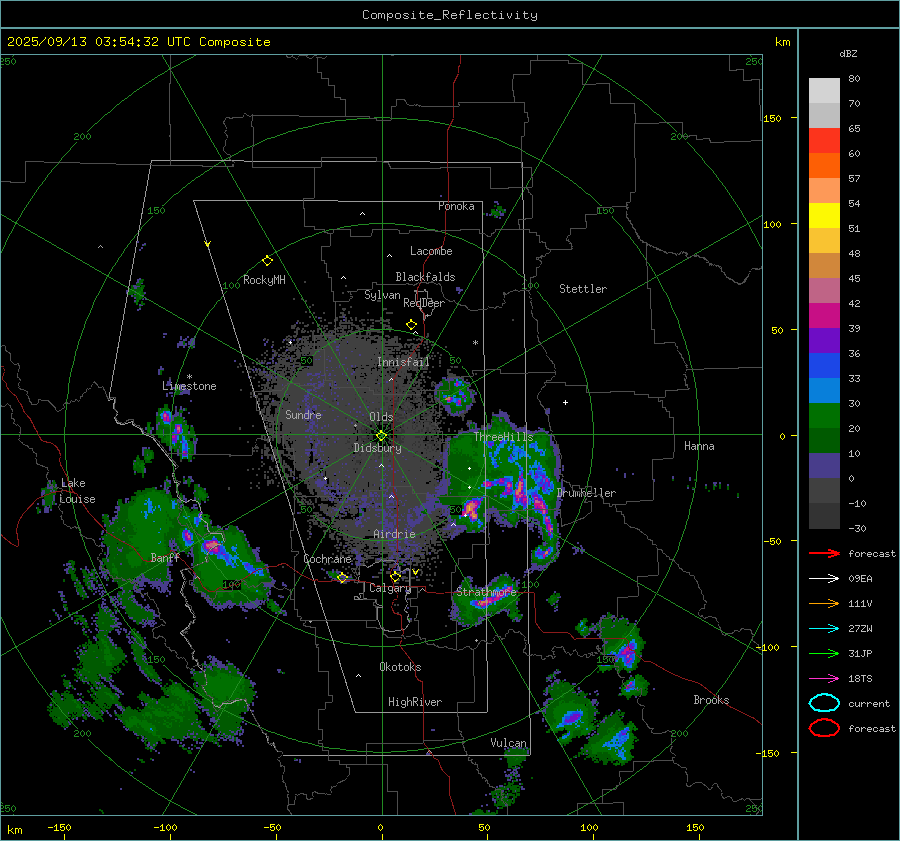Image resolution: width=900 pixels, height=841 pixels.
Task: Click the white 09EA arrow legend icon
Action: pyautogui.click(x=824, y=579)
